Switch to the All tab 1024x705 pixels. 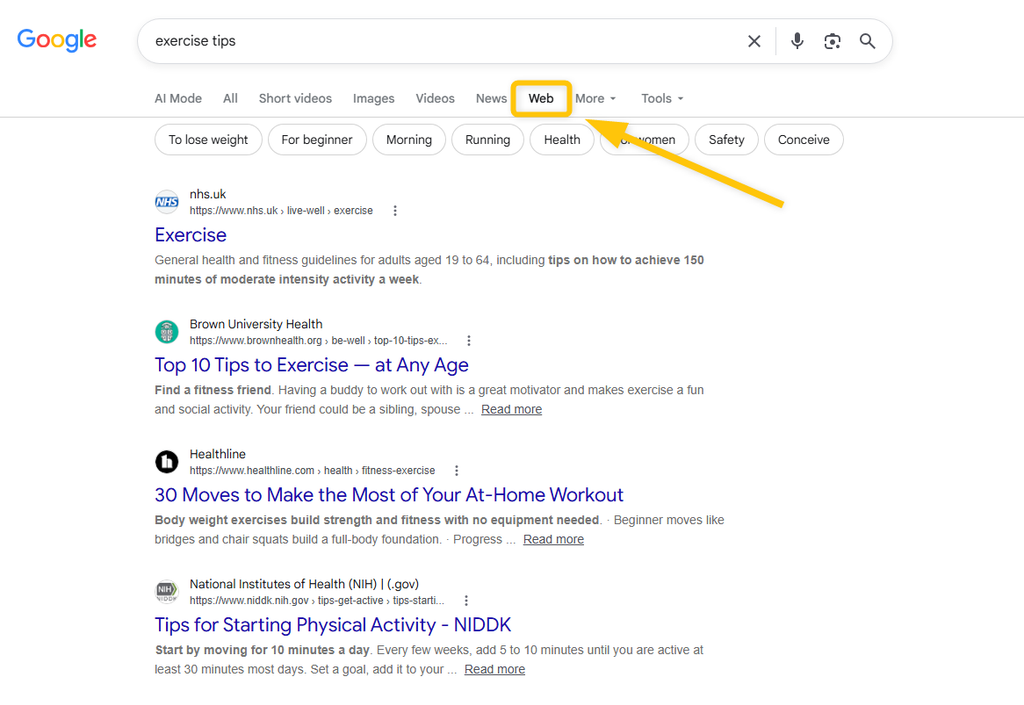pyautogui.click(x=230, y=99)
